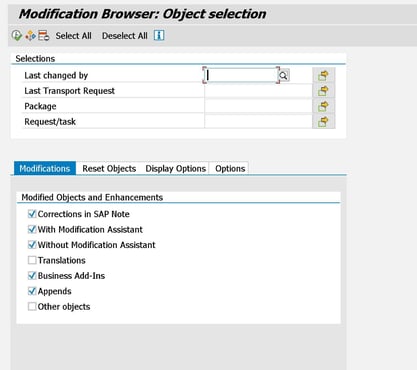Click the Get Variant toolbar icon
The width and height of the screenshot is (417, 370).
[x=30, y=35]
